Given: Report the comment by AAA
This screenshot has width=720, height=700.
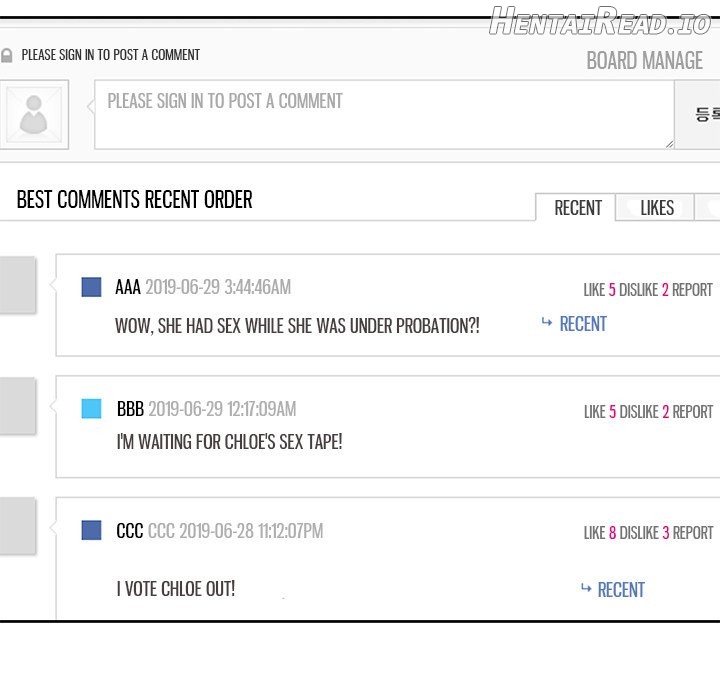Looking at the screenshot, I should pyautogui.click(x=693, y=290).
